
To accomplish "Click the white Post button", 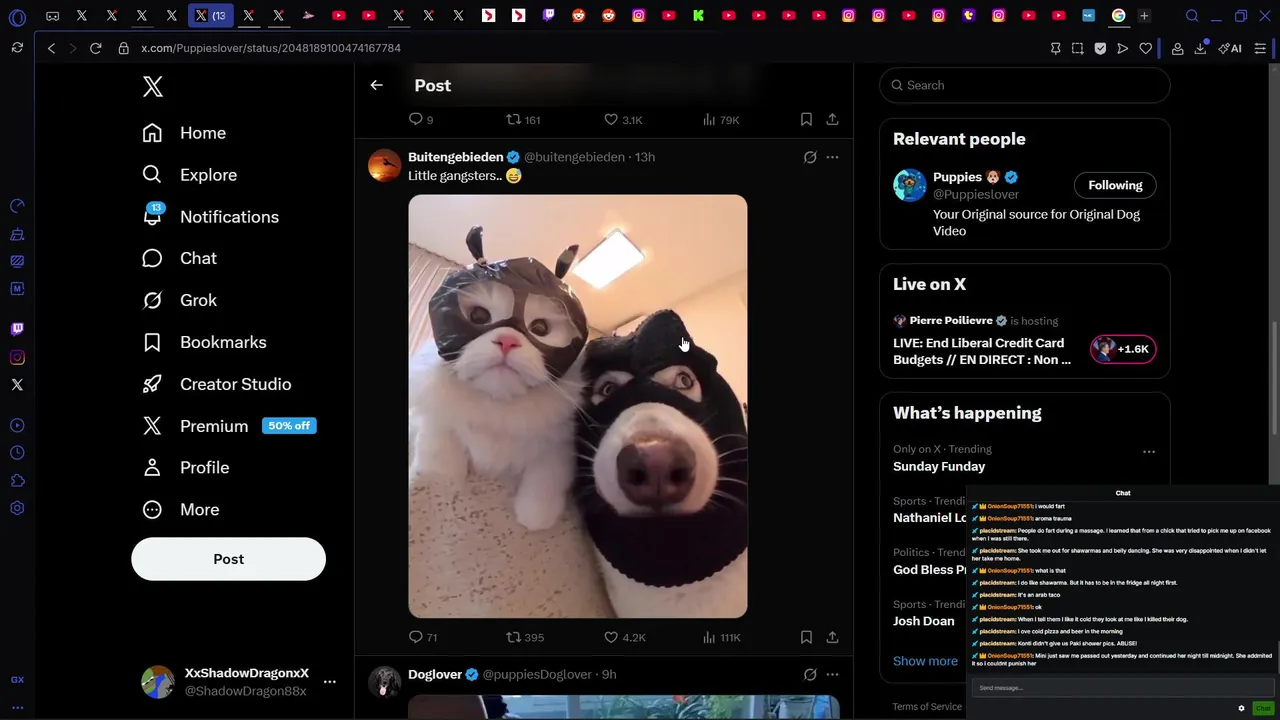I will (228, 559).
